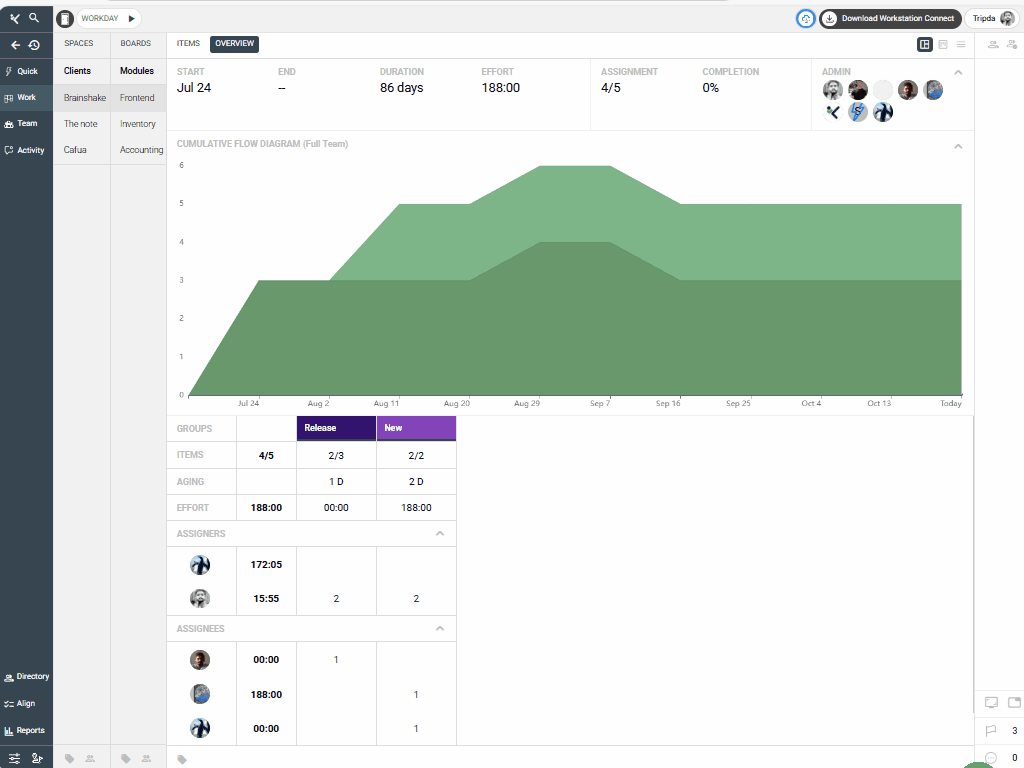Image resolution: width=1024 pixels, height=768 pixels.
Task: Open Reports from the sidebar
Action: pyautogui.click(x=26, y=731)
